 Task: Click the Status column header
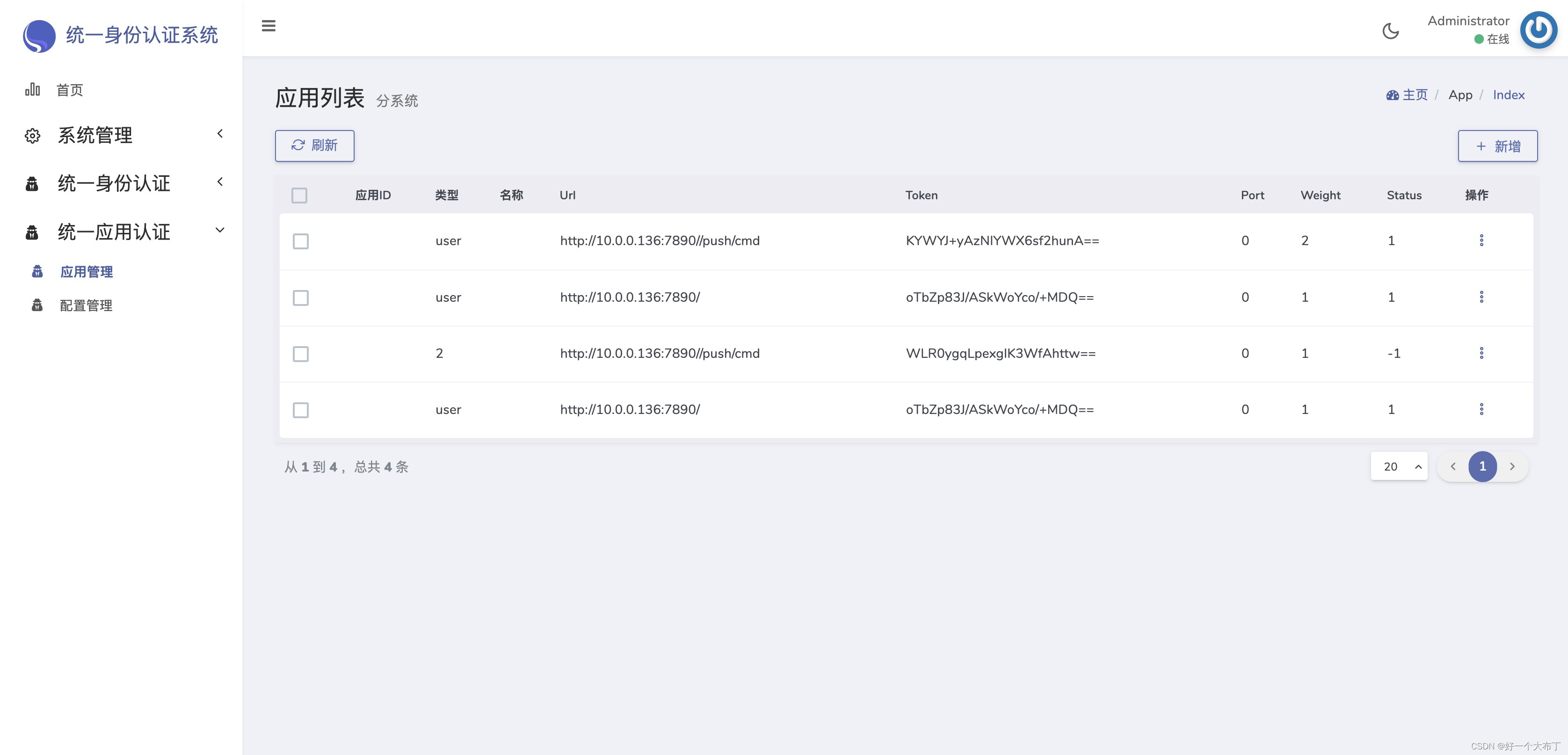click(1404, 195)
